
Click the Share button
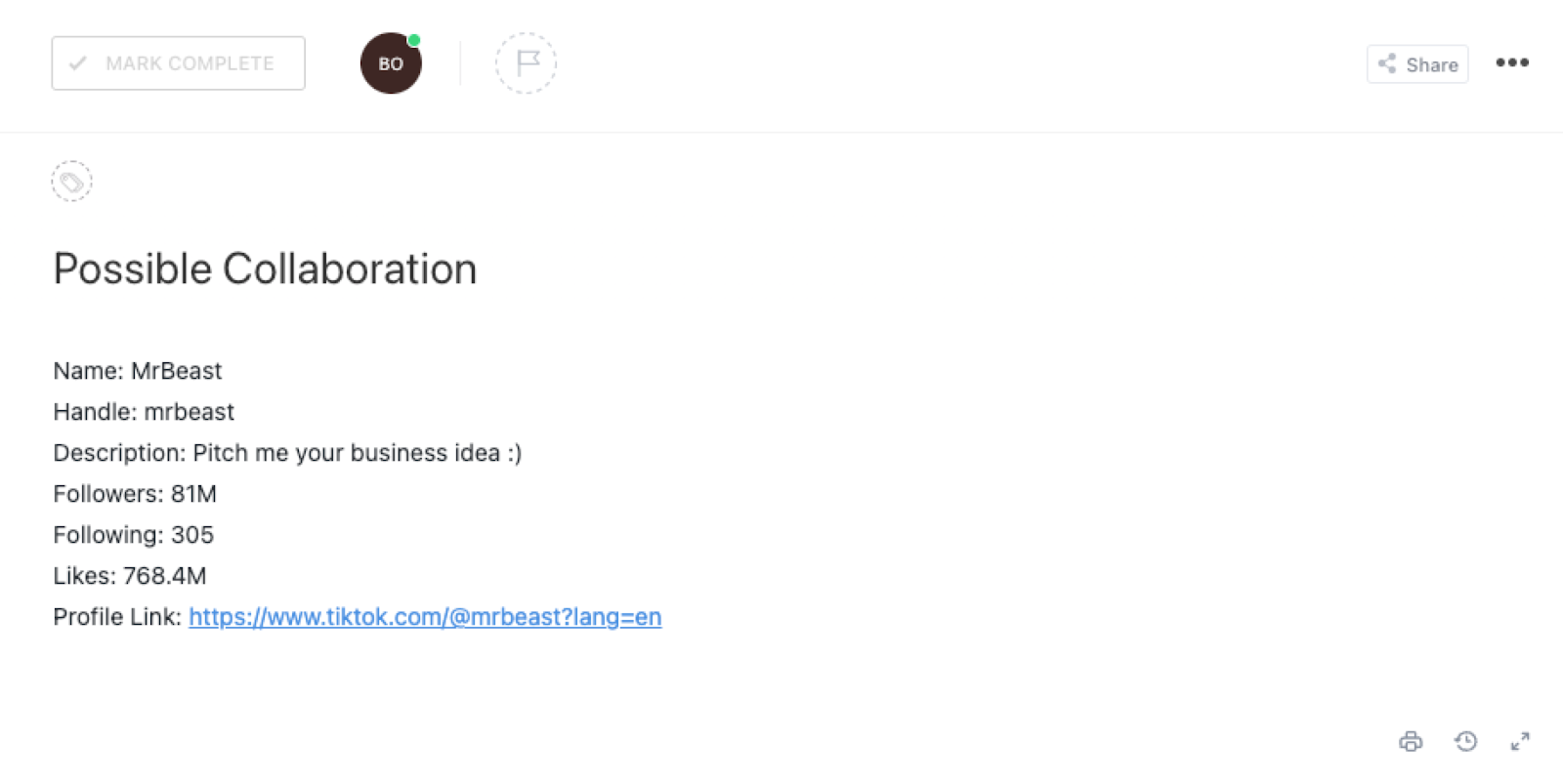point(1417,64)
